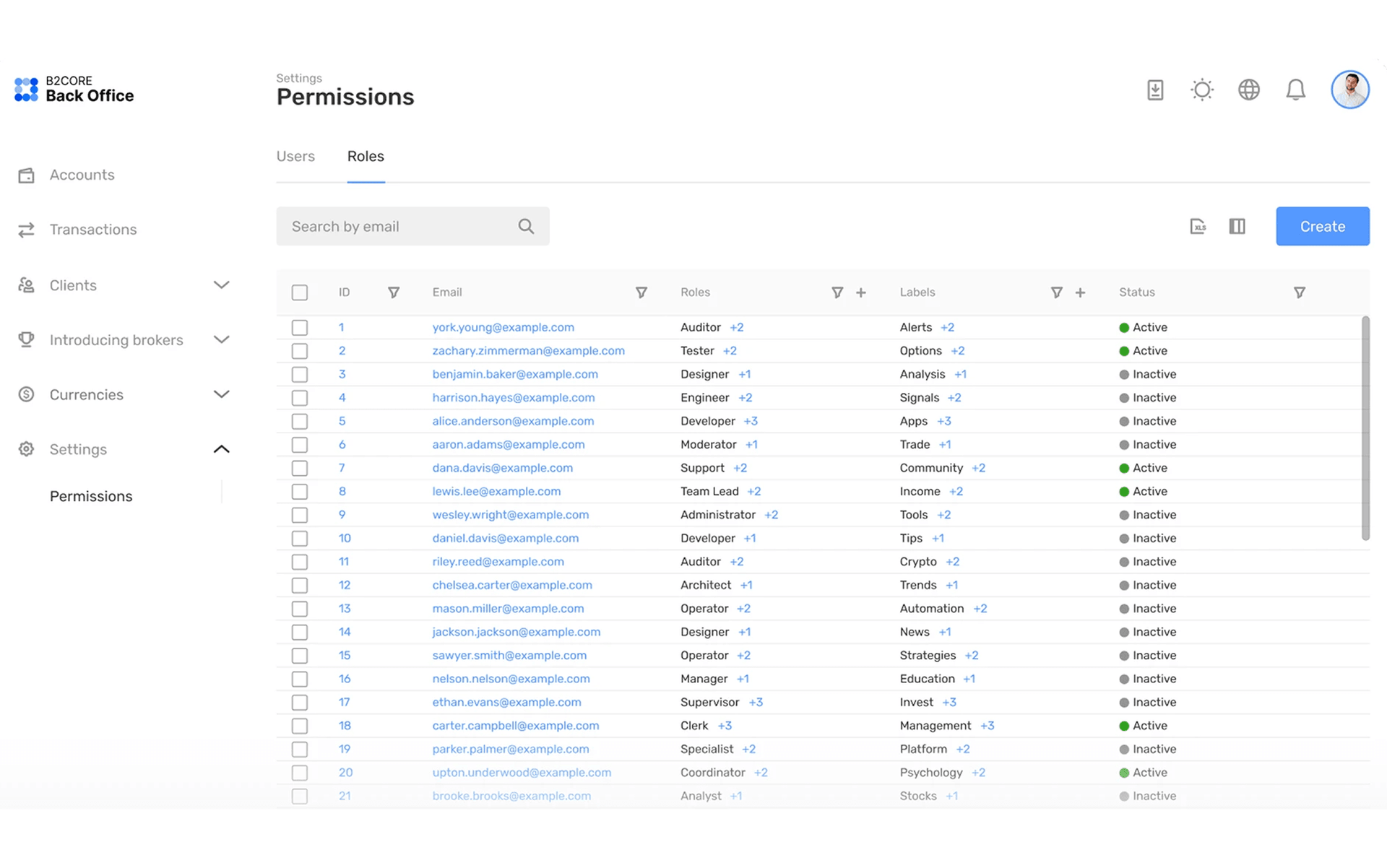The image size is (1387, 868).
Task: Add column with plus next to Labels
Action: coord(1080,292)
